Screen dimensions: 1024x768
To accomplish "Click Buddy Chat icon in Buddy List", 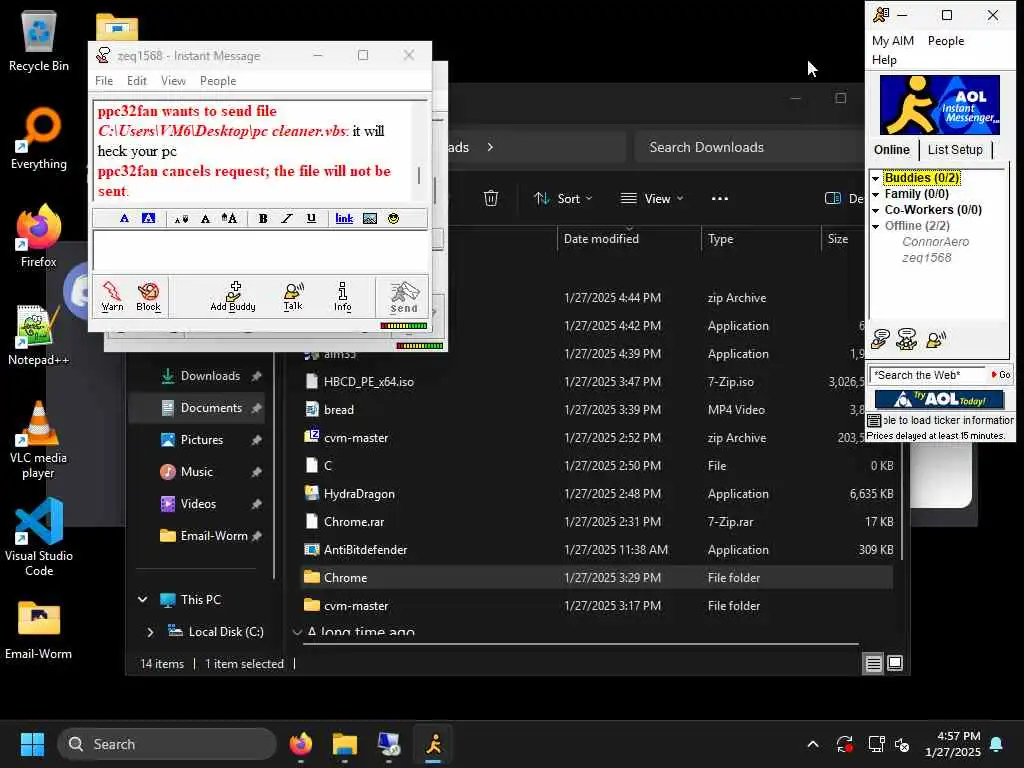I will (x=906, y=338).
